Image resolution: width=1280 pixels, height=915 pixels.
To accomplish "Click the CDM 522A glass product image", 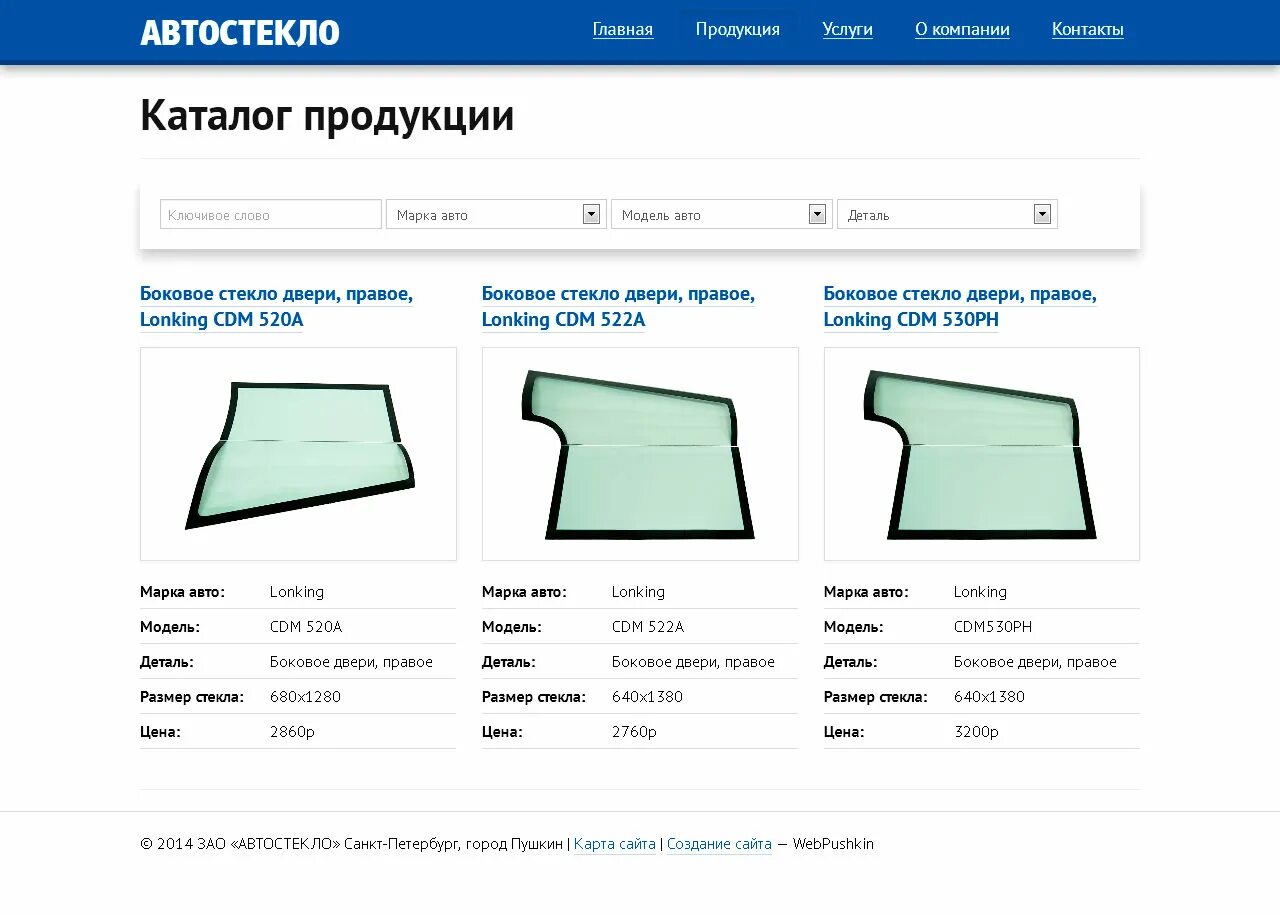I will (x=640, y=454).
